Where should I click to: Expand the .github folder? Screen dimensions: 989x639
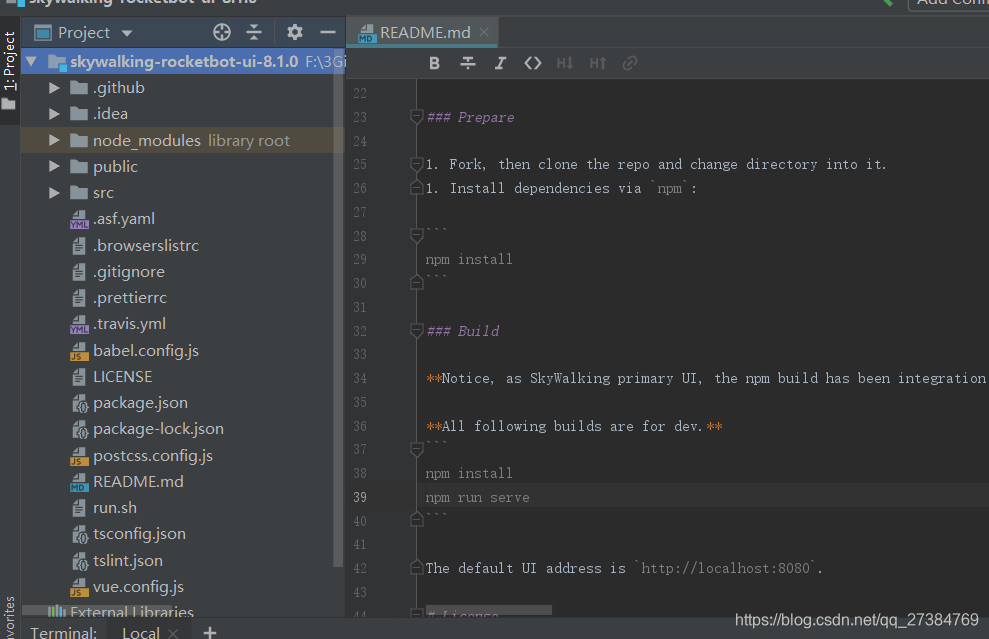pos(54,88)
